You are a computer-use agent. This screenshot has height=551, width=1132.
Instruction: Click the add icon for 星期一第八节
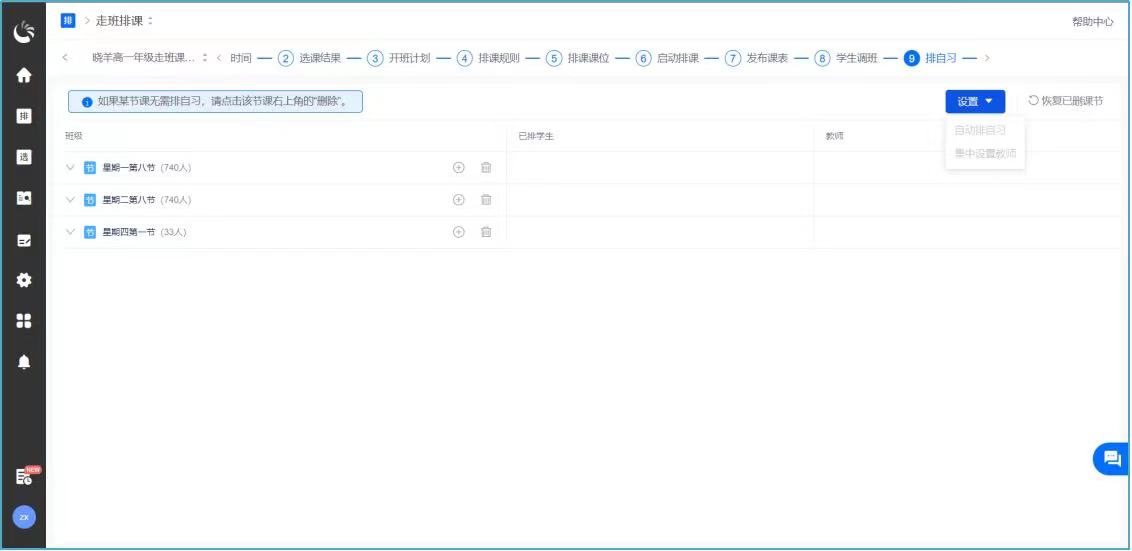[x=459, y=168]
